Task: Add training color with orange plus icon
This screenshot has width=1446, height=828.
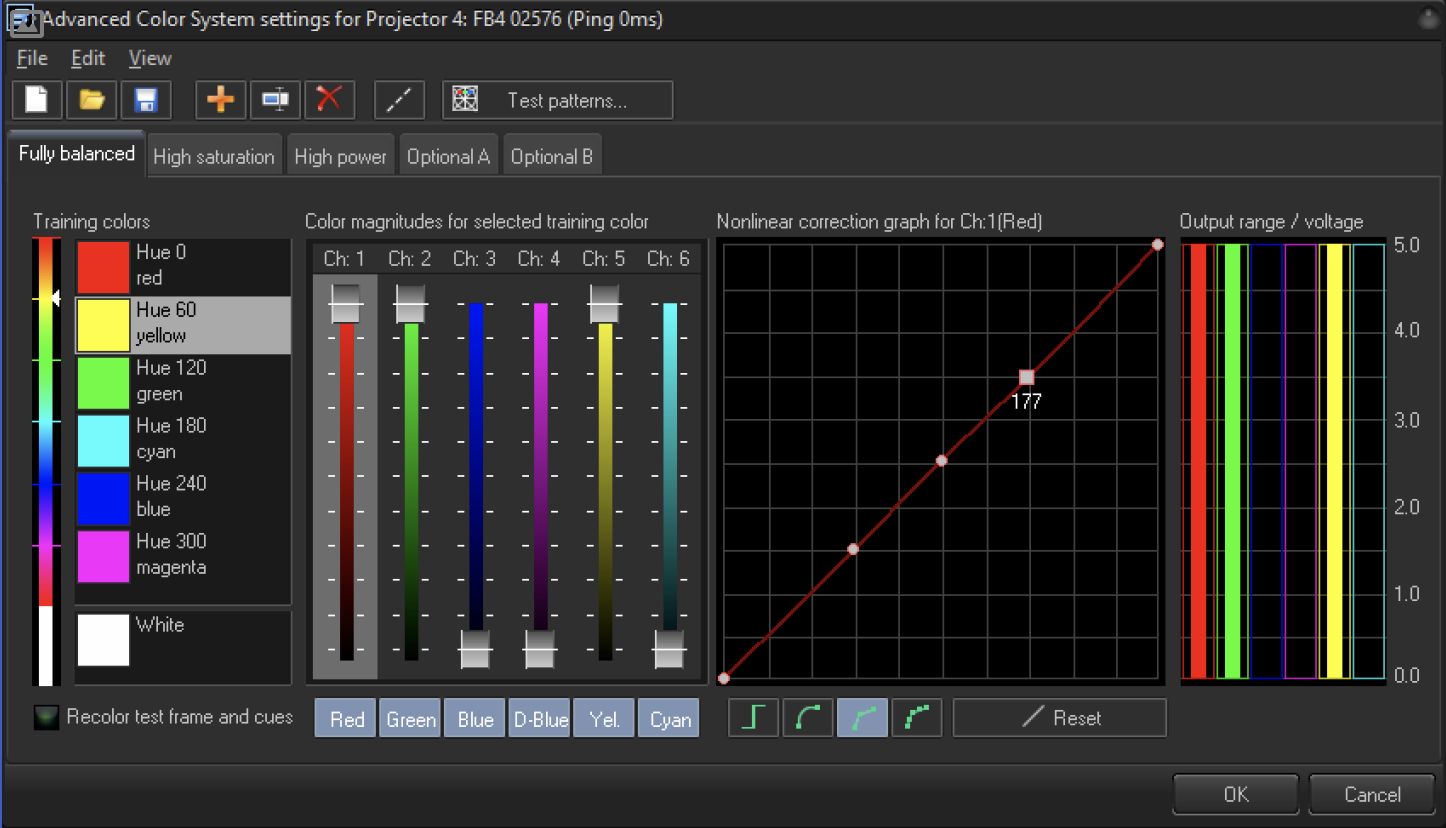Action: [x=220, y=100]
